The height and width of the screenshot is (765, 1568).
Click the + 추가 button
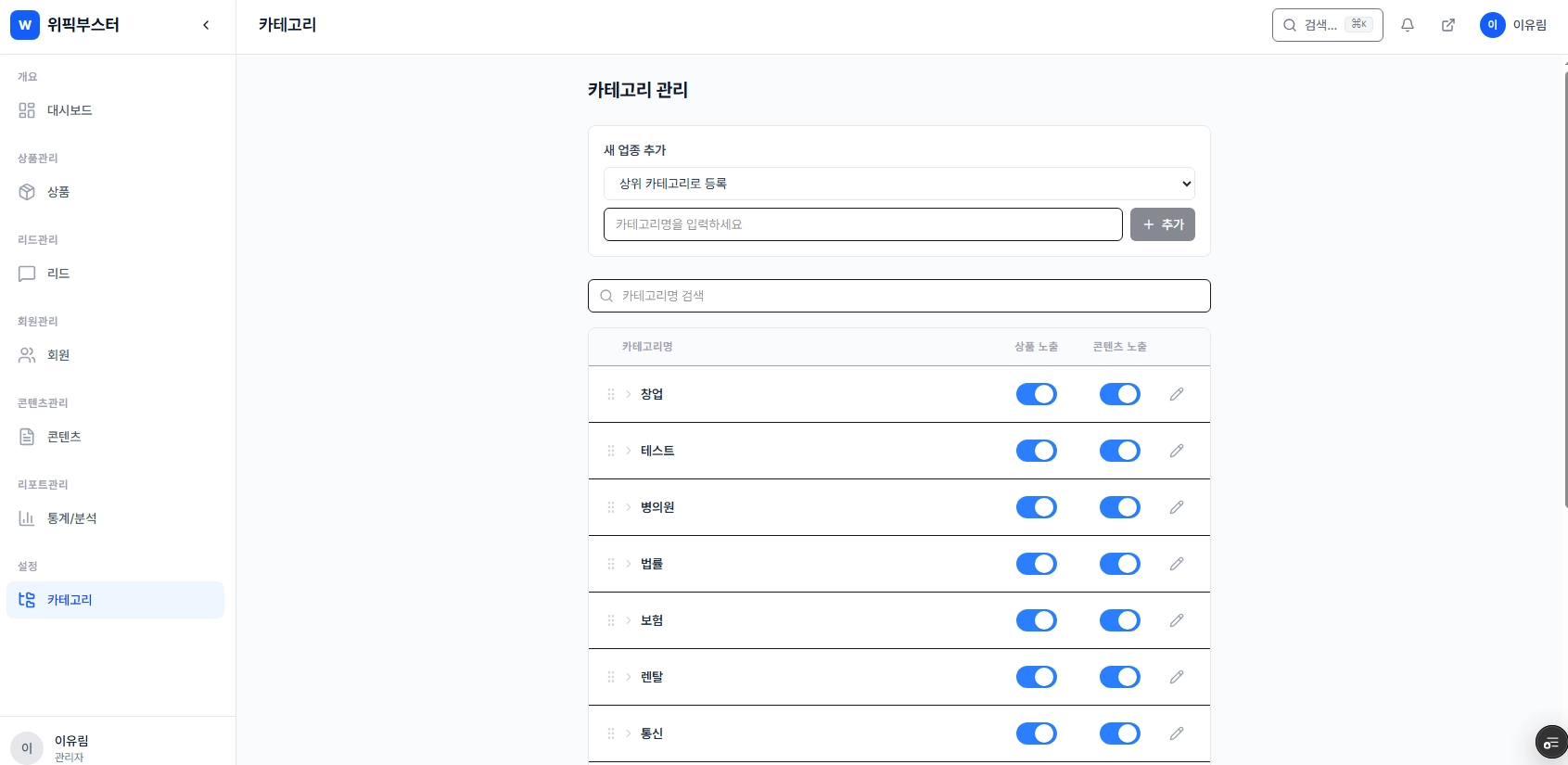coord(1163,224)
